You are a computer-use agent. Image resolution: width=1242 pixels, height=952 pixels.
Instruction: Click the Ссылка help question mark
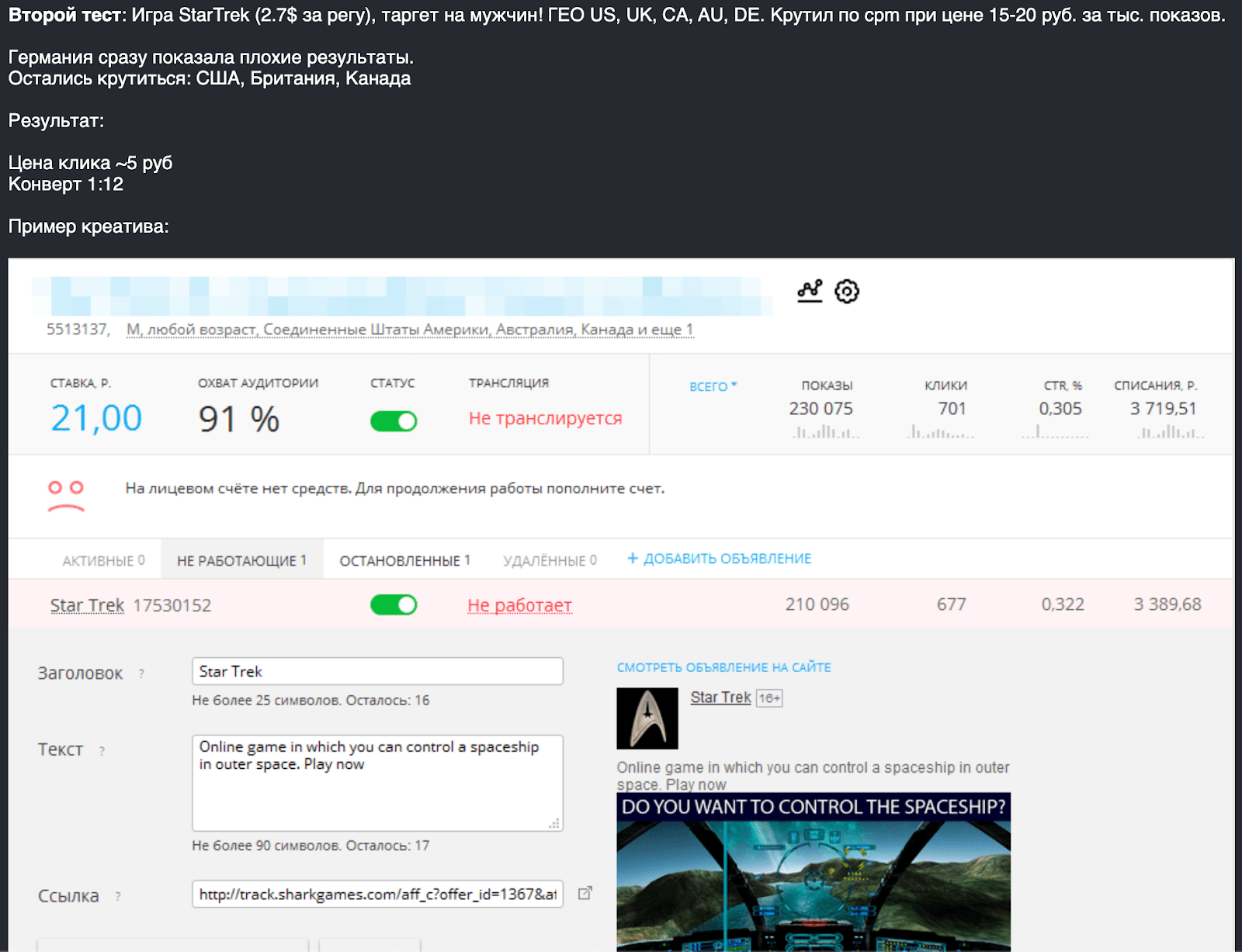[118, 897]
